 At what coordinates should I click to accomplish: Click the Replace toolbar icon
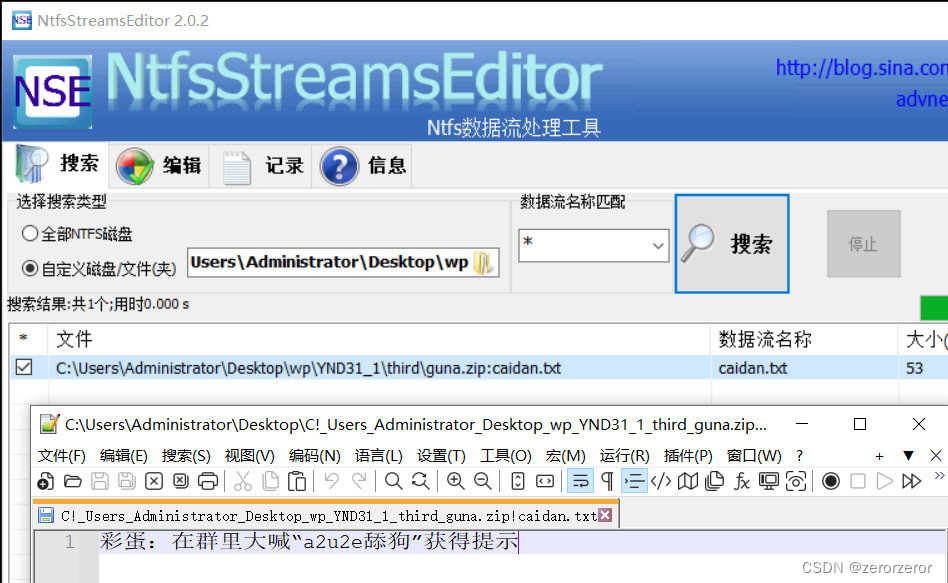click(421, 481)
